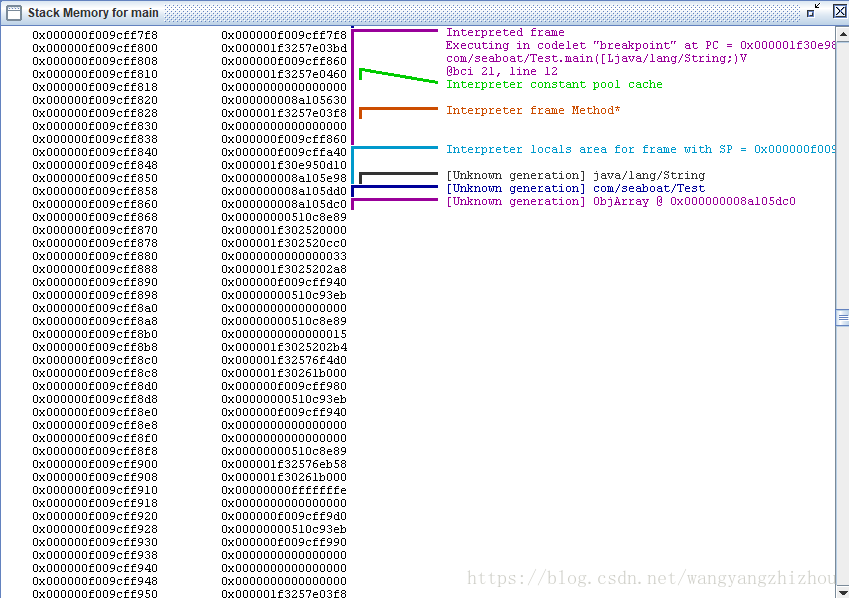This screenshot has height=598, width=849.
Task: Click value 0x000001f3025202b4
Action: 284,347
